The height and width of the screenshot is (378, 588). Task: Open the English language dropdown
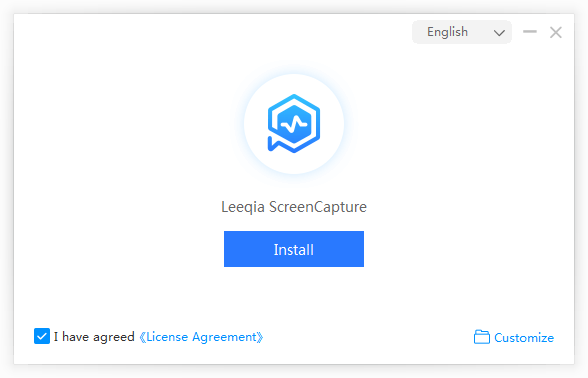click(462, 32)
